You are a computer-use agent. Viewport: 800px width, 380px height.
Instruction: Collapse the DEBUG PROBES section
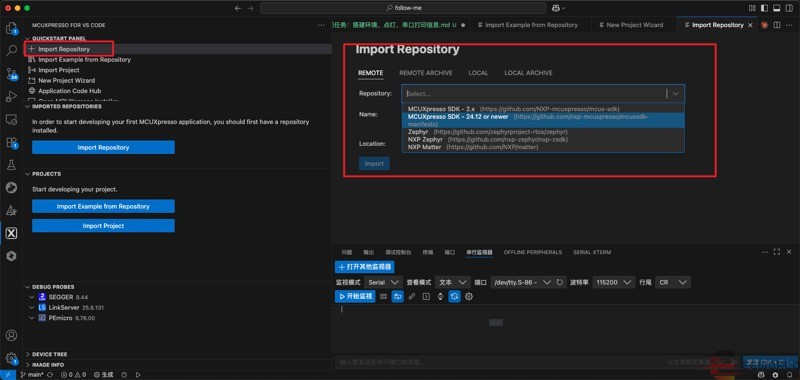(x=49, y=287)
